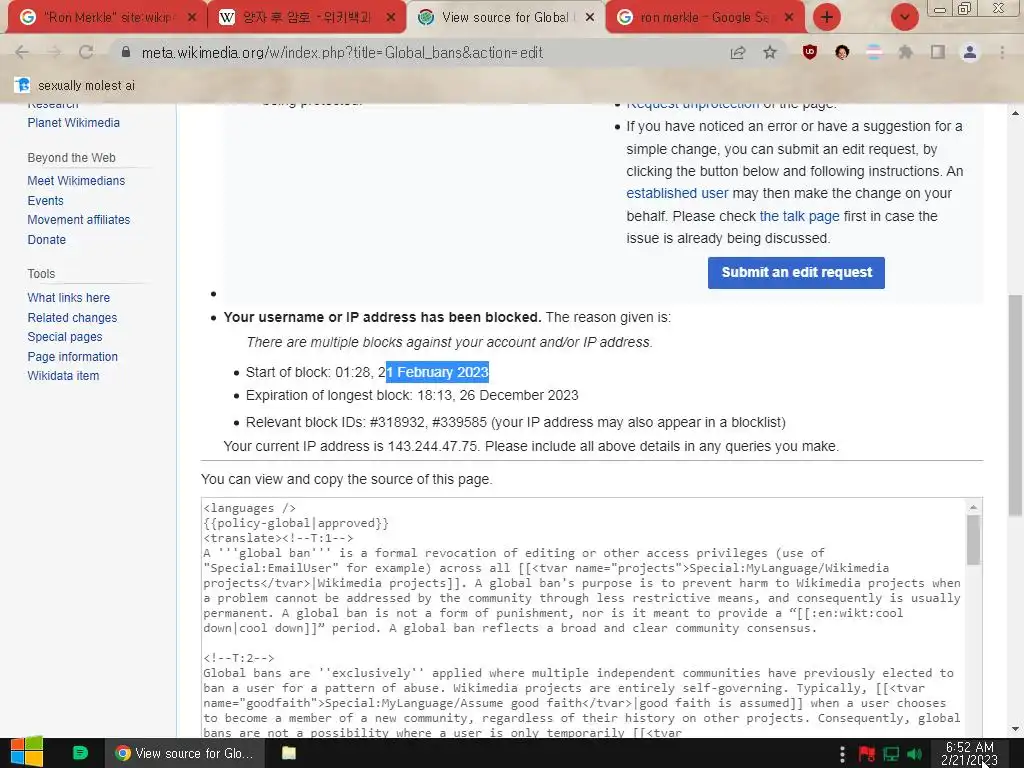Screen dimensions: 1024x768
Task: Open the avatar face extension icon
Action: click(842, 52)
